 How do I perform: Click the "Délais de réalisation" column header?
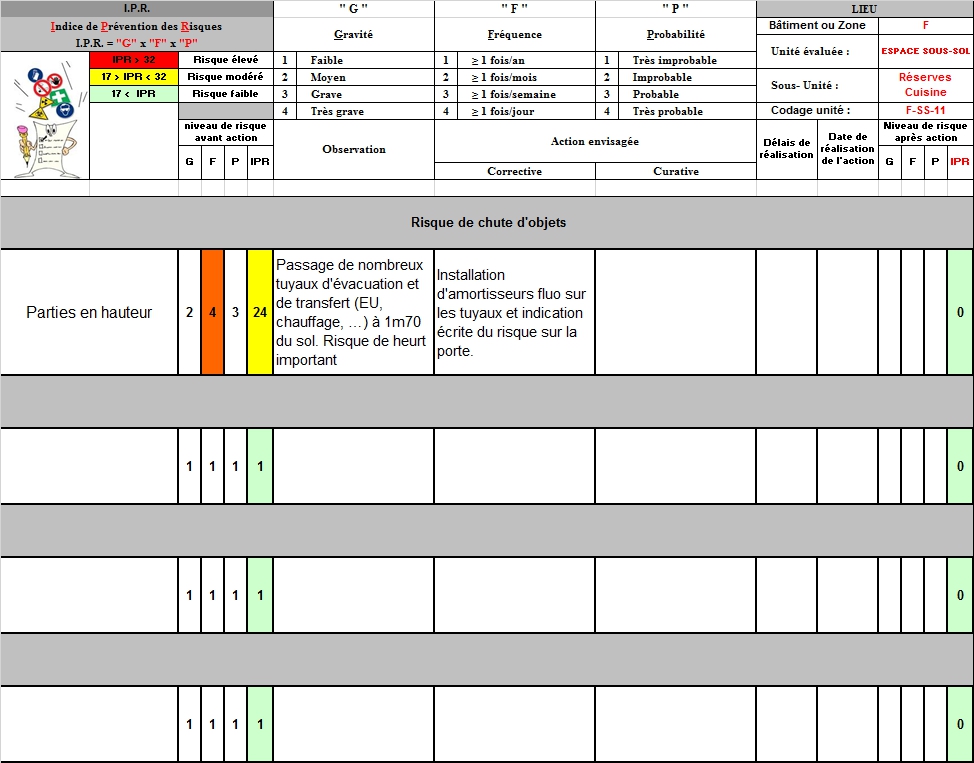[786, 149]
